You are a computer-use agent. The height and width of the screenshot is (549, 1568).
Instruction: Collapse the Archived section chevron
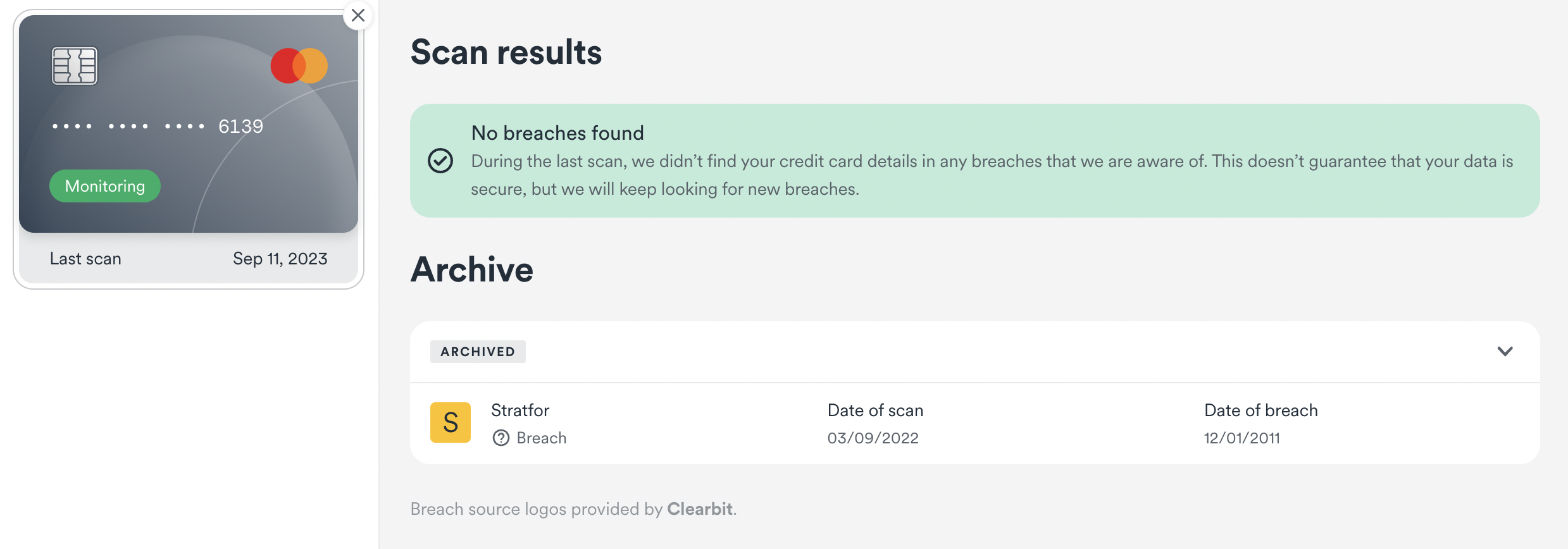pos(1505,351)
